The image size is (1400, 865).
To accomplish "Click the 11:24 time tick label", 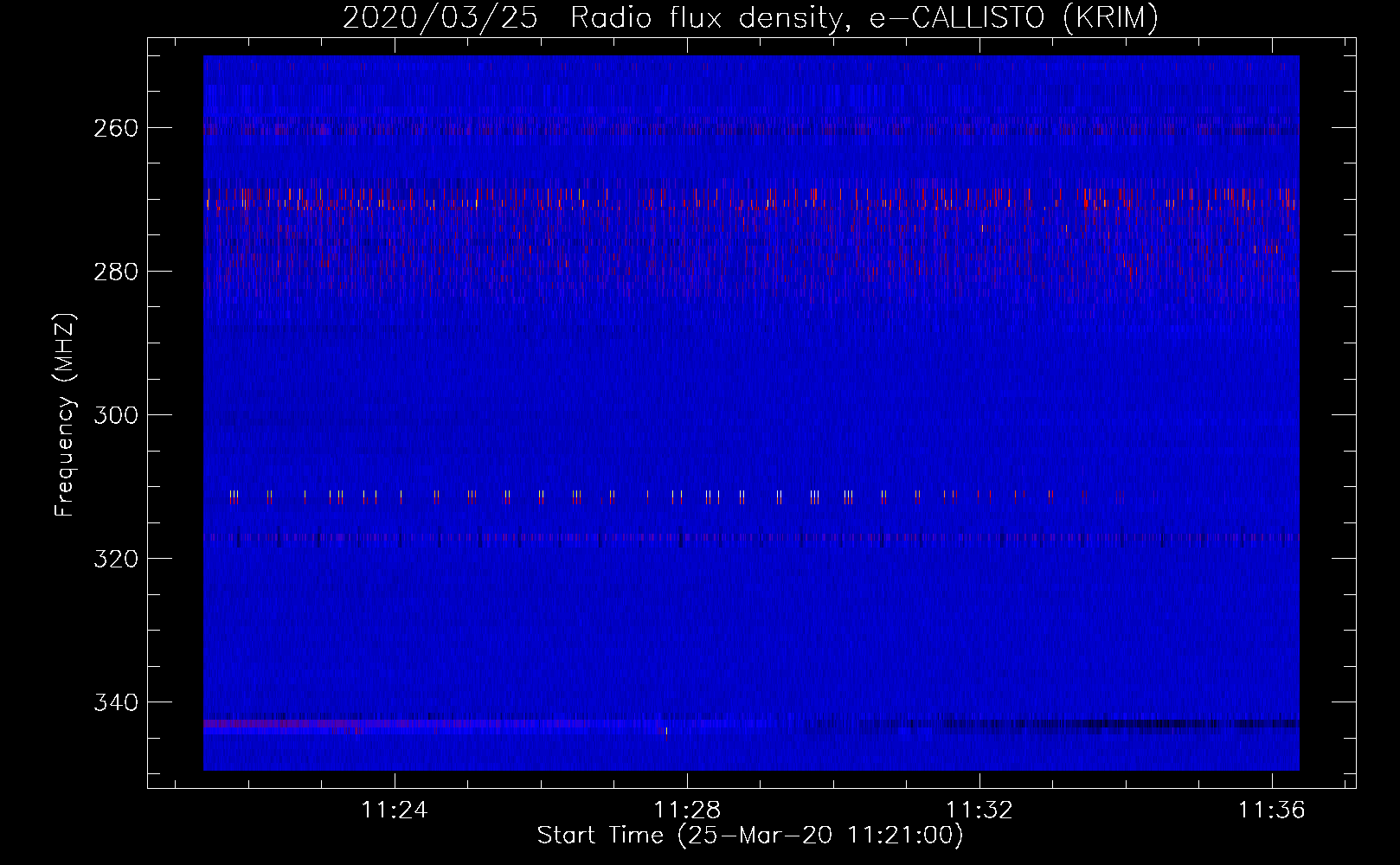I will coord(395,811).
